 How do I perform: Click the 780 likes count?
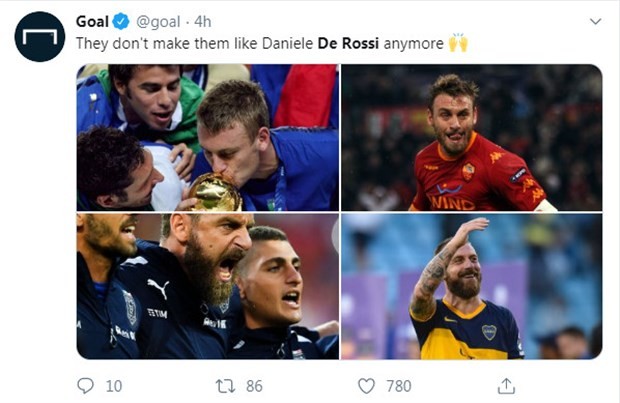click(399, 385)
